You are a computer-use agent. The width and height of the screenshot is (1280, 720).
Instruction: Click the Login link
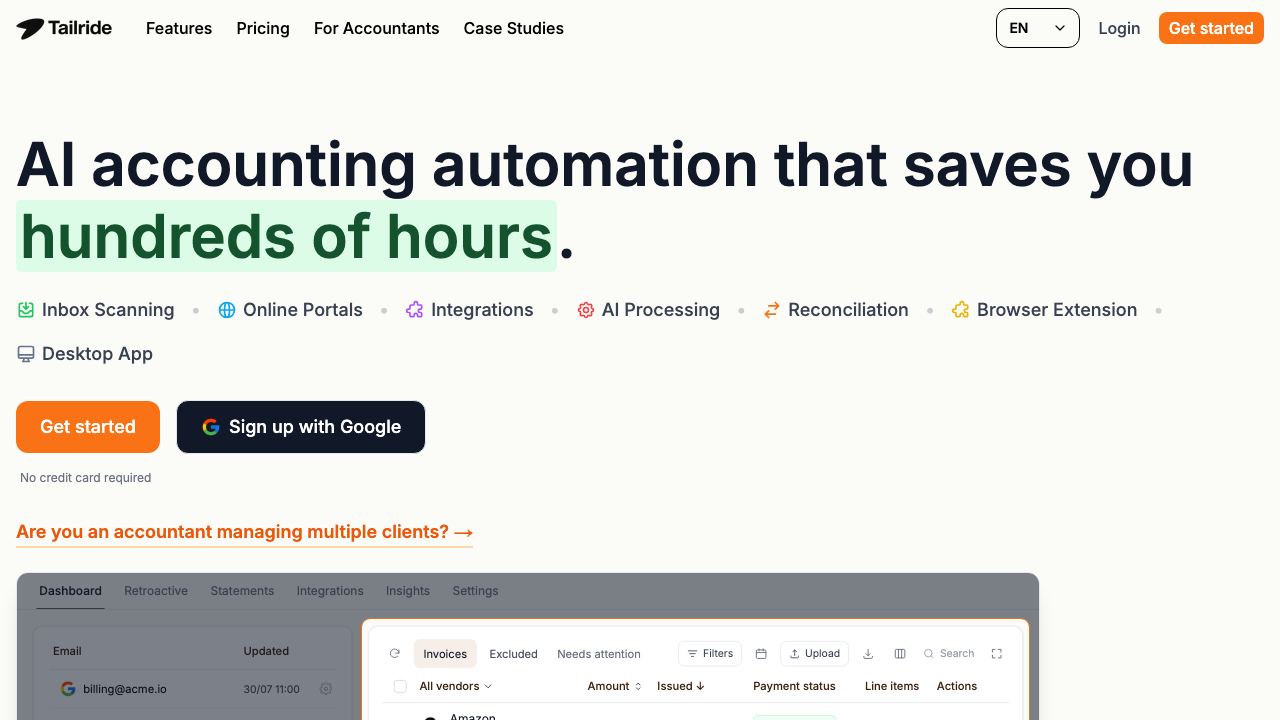pyautogui.click(x=1119, y=28)
